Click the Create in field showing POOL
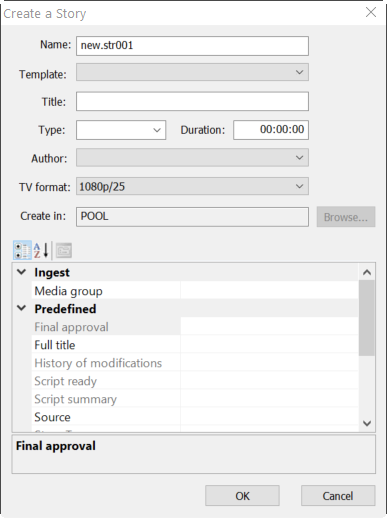The width and height of the screenshot is (387, 518). tap(192, 217)
